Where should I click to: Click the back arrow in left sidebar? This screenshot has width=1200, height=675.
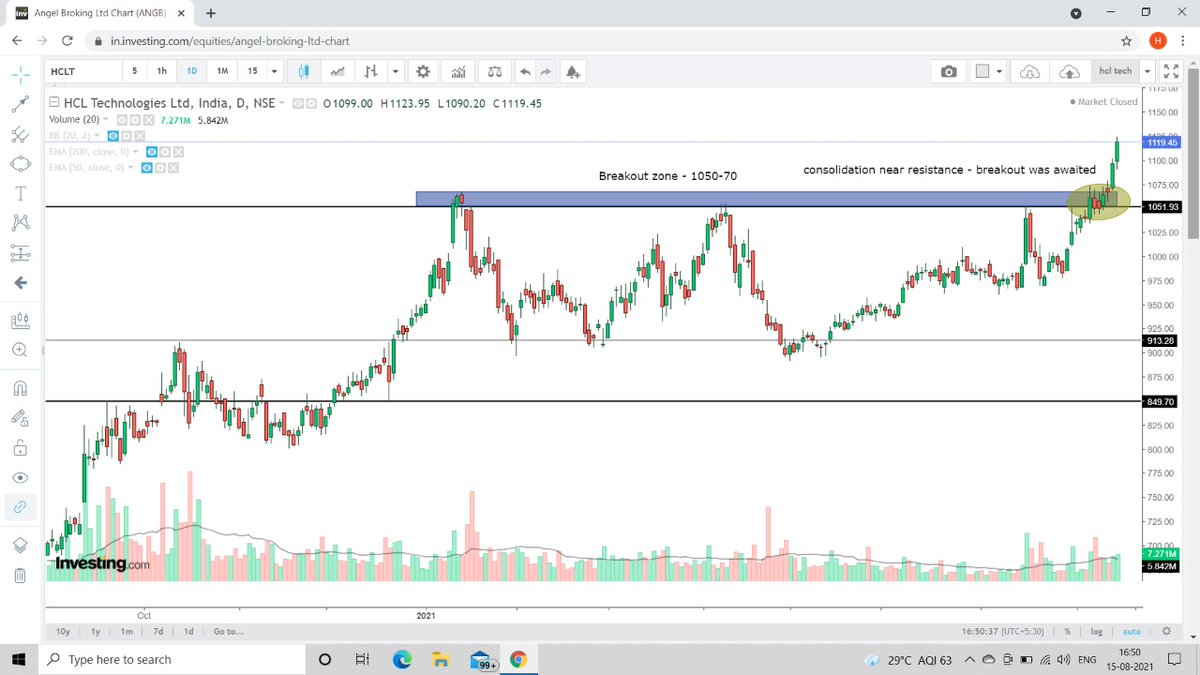pyautogui.click(x=20, y=283)
